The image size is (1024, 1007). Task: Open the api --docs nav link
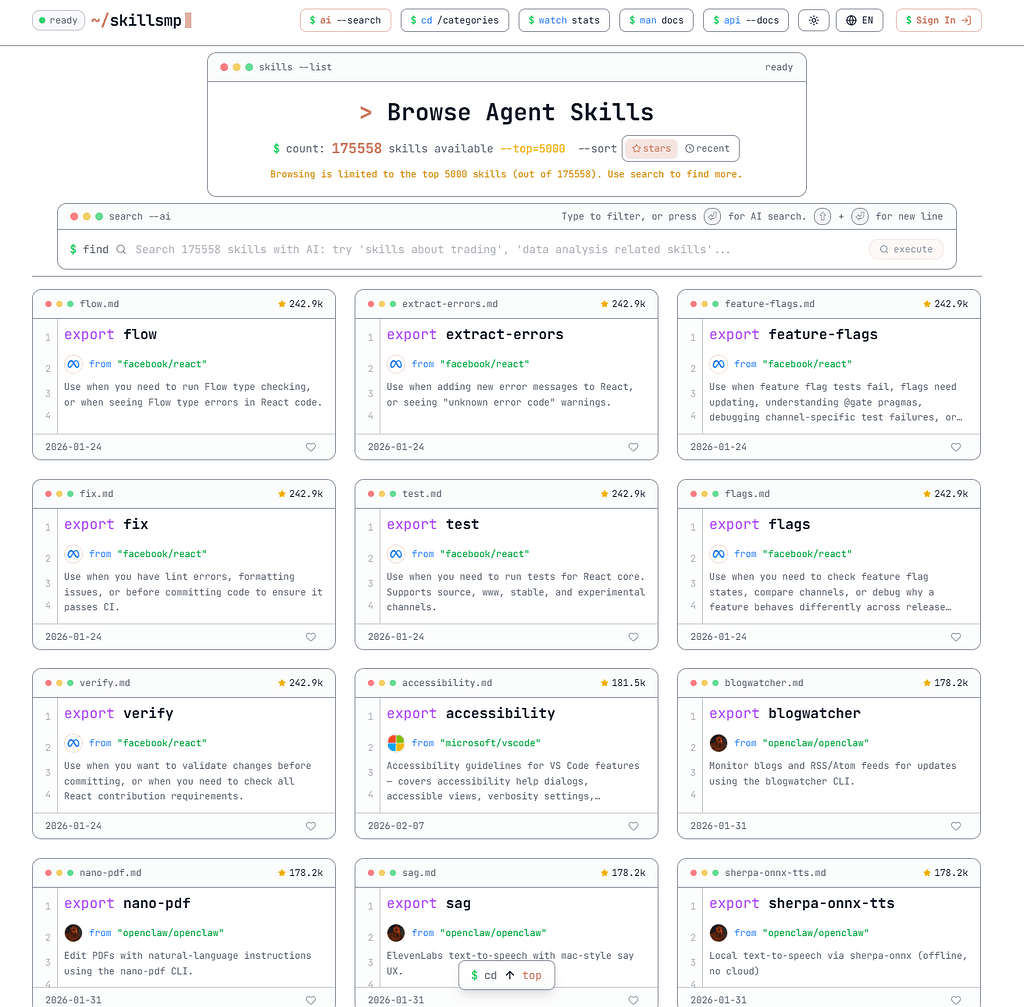746,20
